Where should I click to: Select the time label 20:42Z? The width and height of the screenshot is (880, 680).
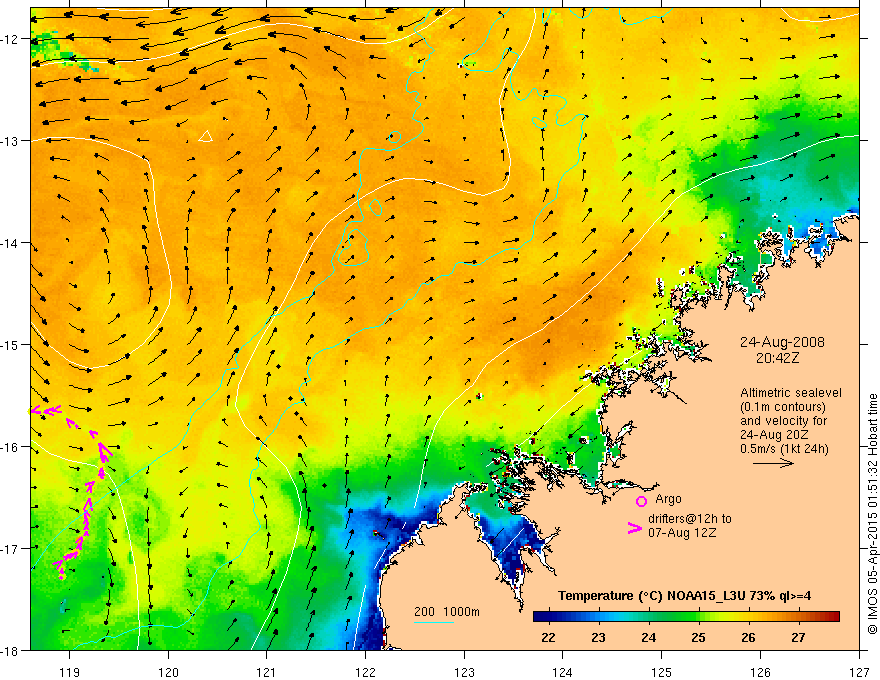[777, 358]
